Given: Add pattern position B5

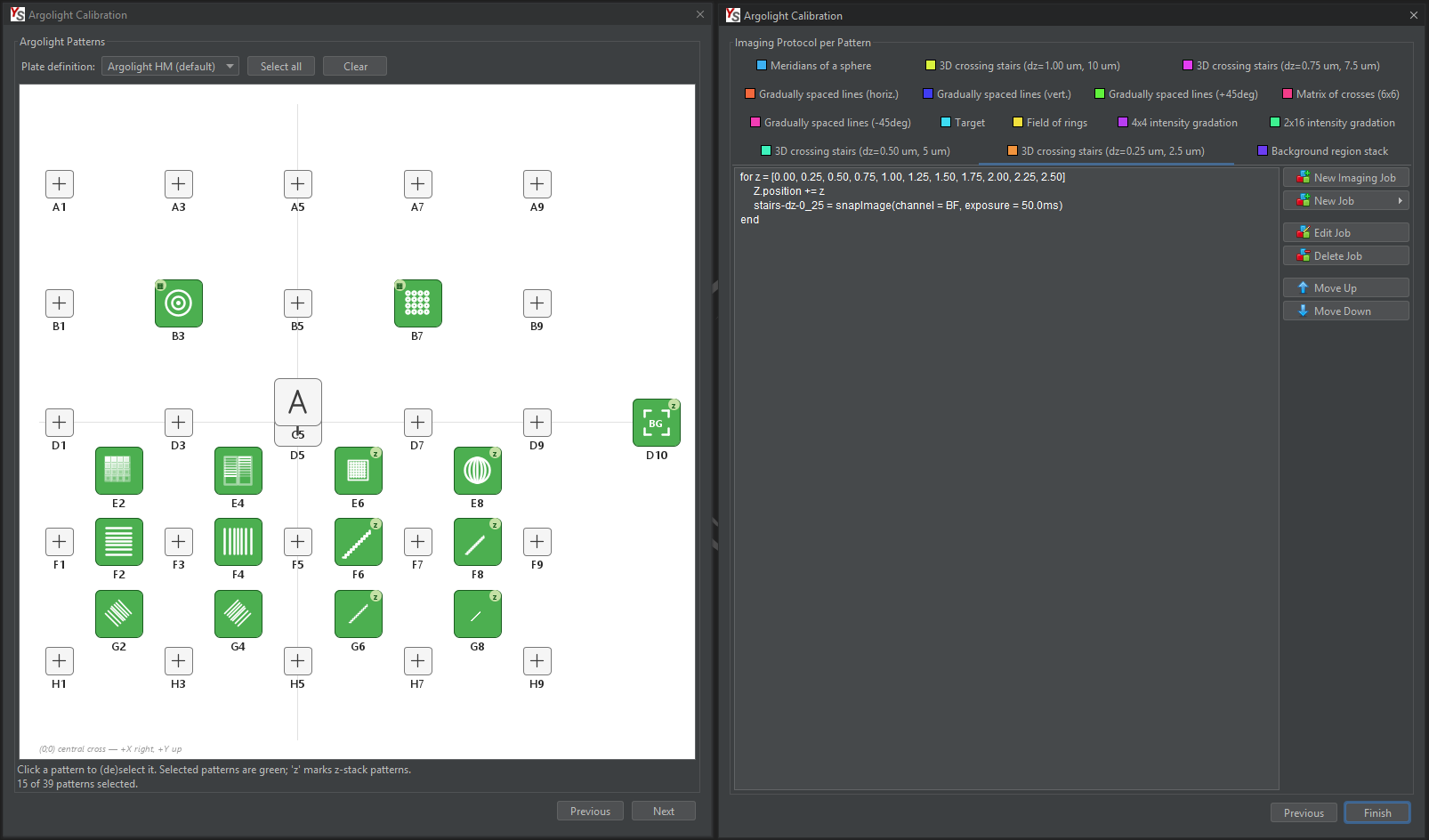Looking at the screenshot, I should click(298, 303).
